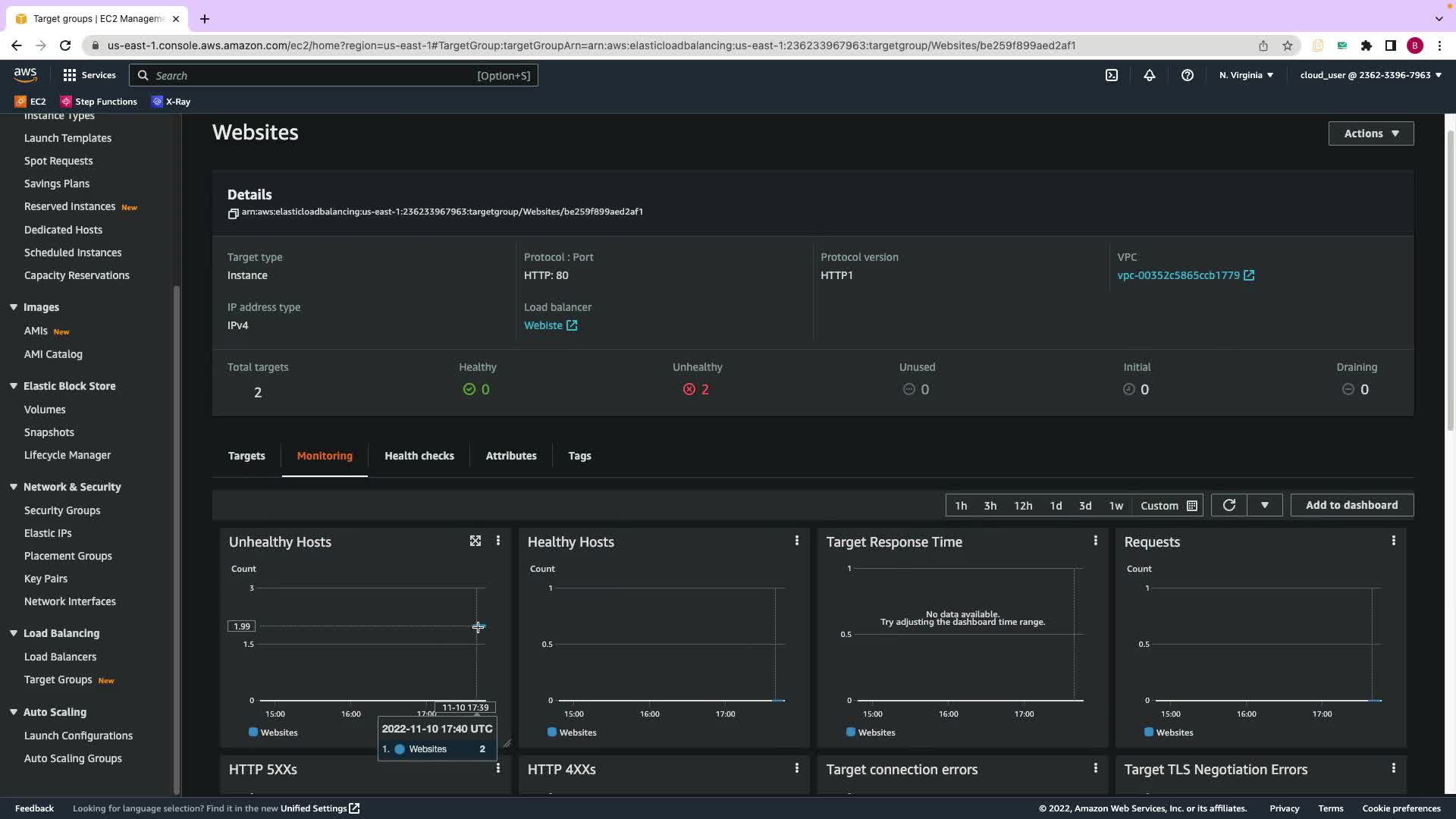Switch to the Targets tab
This screenshot has height=819, width=1456.
(x=246, y=456)
